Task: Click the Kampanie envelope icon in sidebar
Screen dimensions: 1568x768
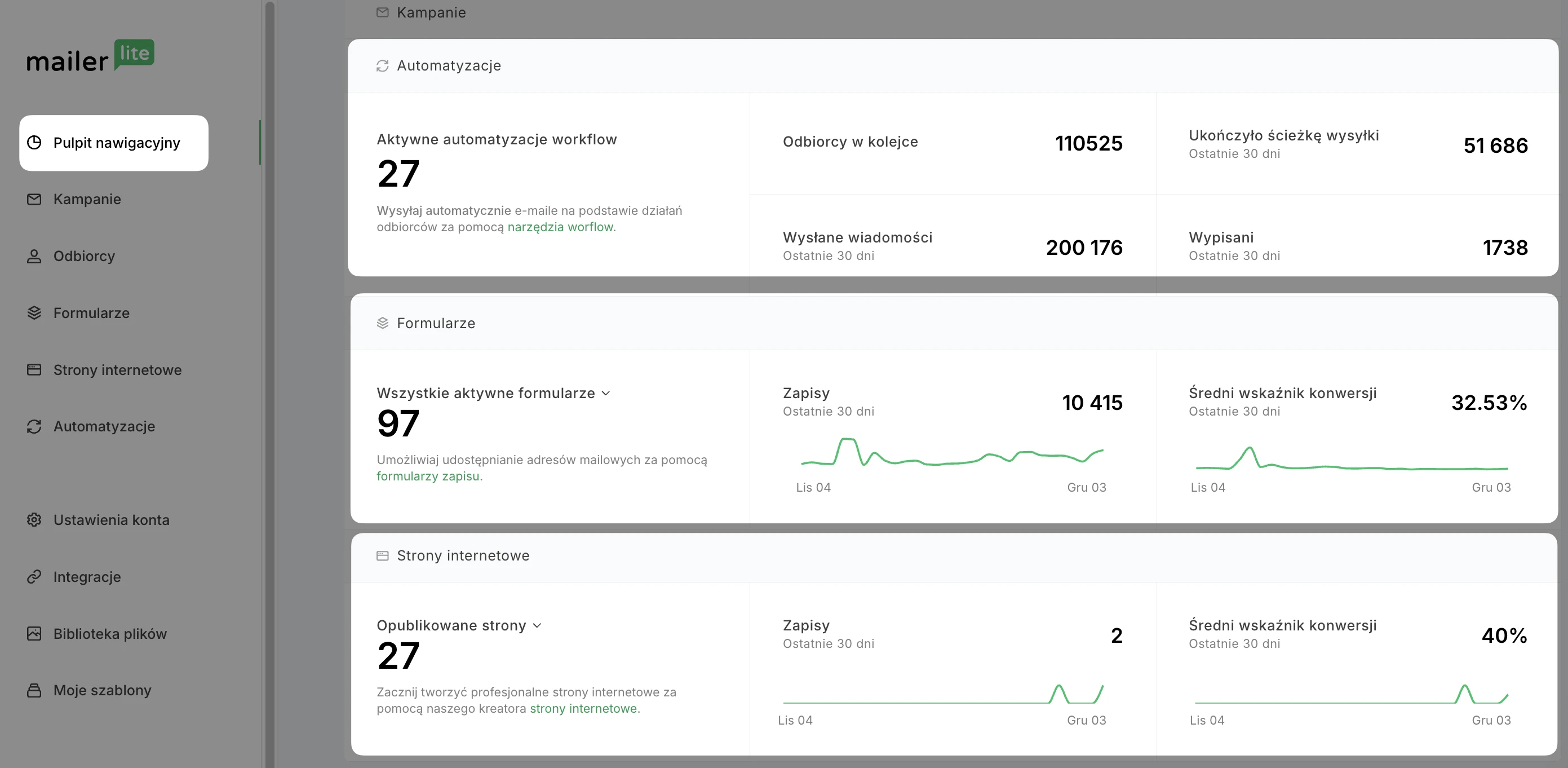Action: click(x=34, y=199)
